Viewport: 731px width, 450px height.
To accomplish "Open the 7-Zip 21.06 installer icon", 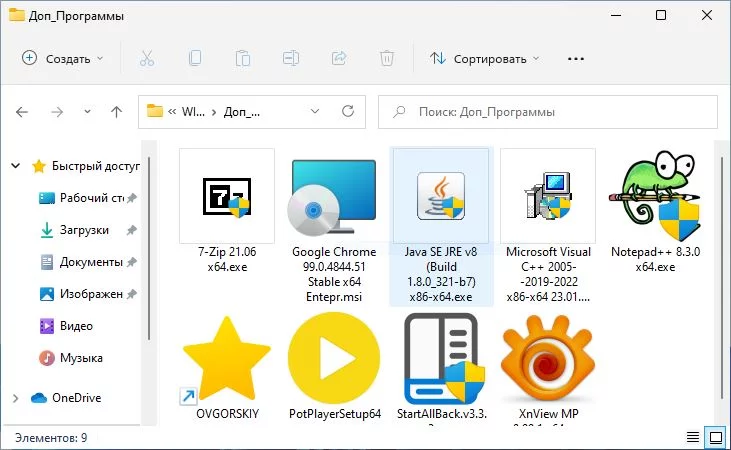I will tap(227, 197).
